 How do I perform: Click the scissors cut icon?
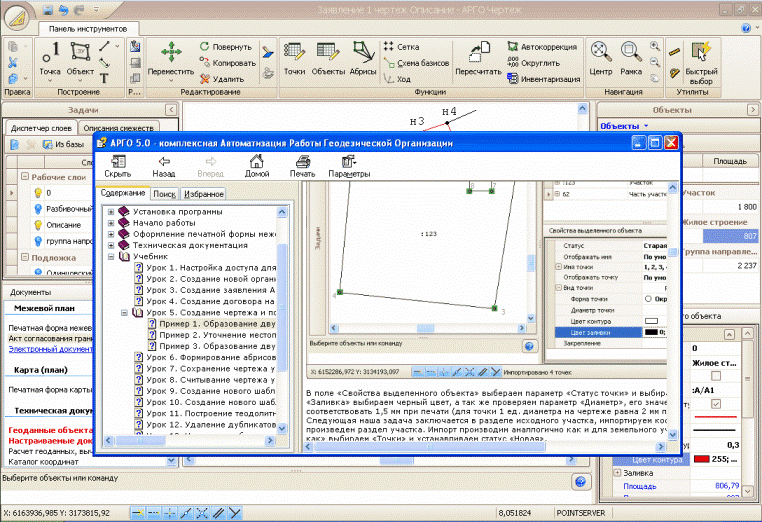coord(13,62)
